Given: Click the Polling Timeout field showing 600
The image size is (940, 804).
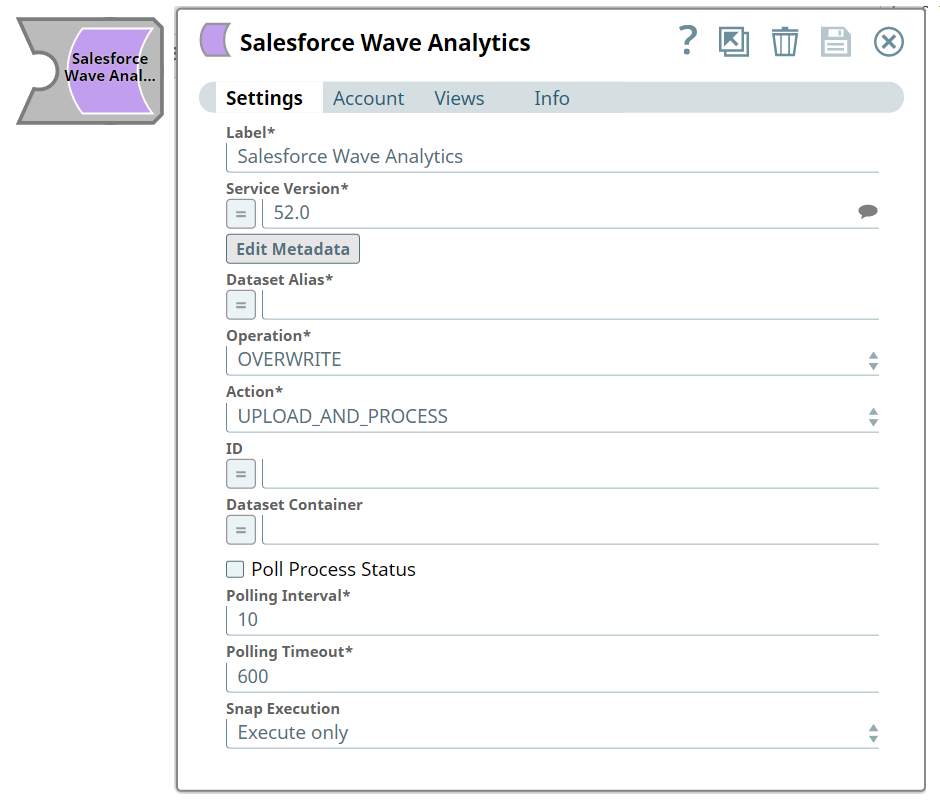Looking at the screenshot, I should click(x=552, y=677).
